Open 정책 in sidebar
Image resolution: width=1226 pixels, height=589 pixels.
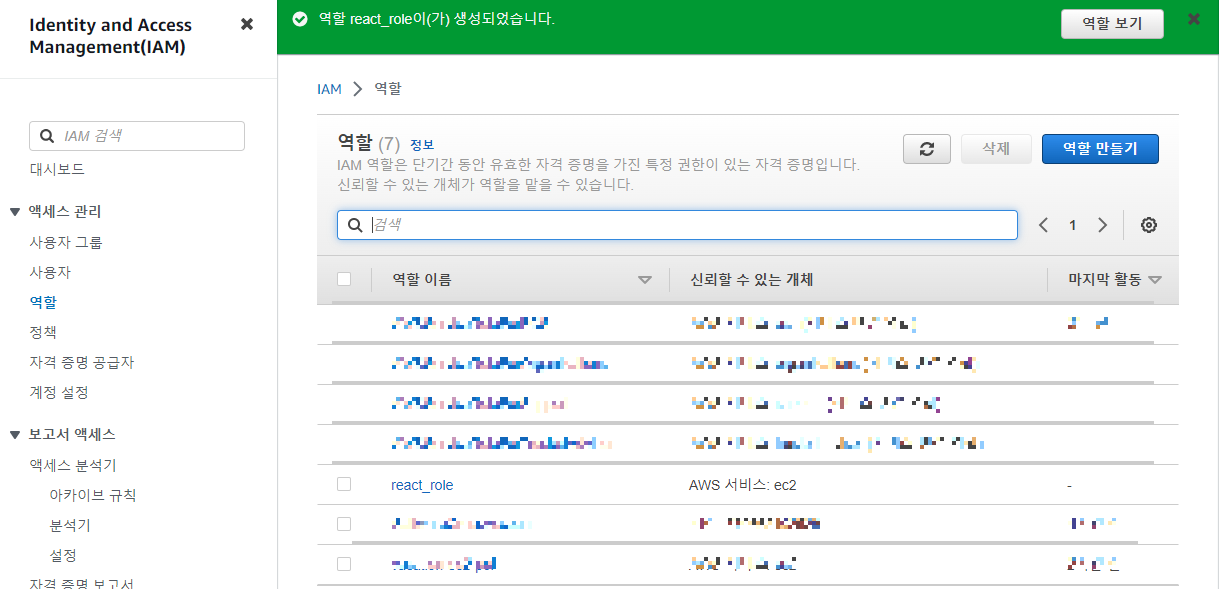click(x=43, y=332)
